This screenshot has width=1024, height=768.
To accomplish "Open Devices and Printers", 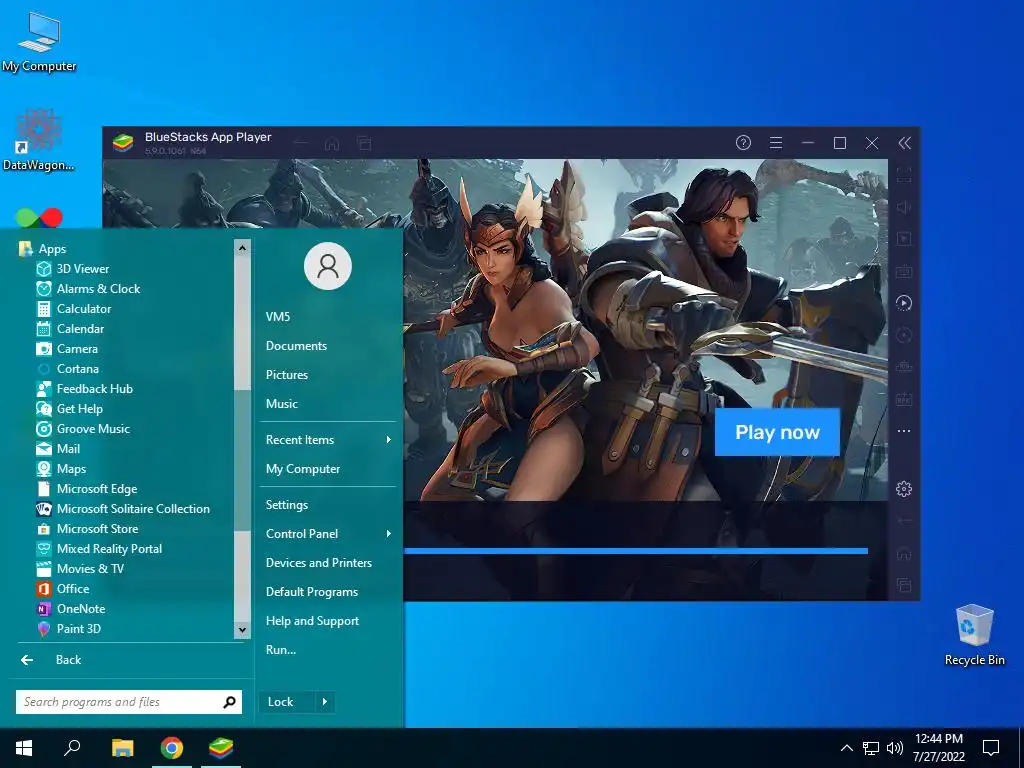I will pos(319,563).
